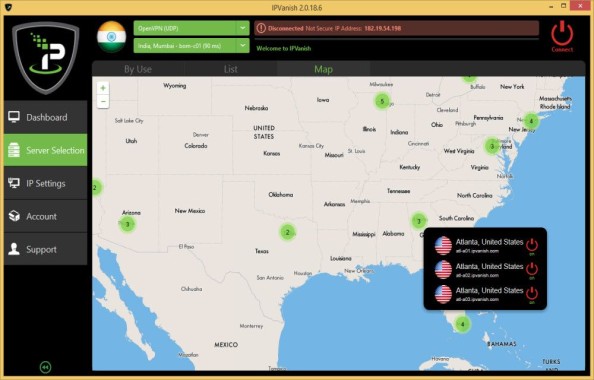Open the Account page
This screenshot has height=380, width=594.
tap(45, 216)
